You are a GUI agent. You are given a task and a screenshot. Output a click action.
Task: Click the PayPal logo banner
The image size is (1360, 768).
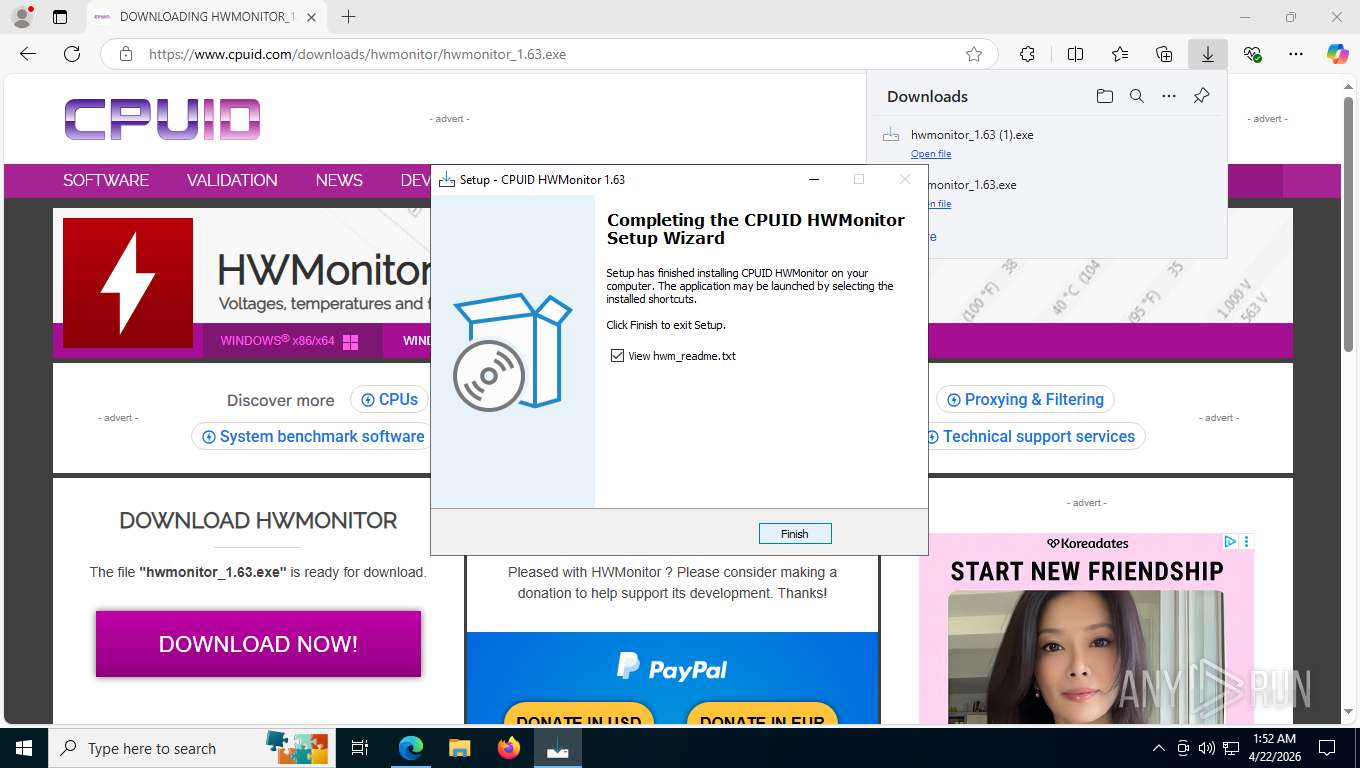672,667
